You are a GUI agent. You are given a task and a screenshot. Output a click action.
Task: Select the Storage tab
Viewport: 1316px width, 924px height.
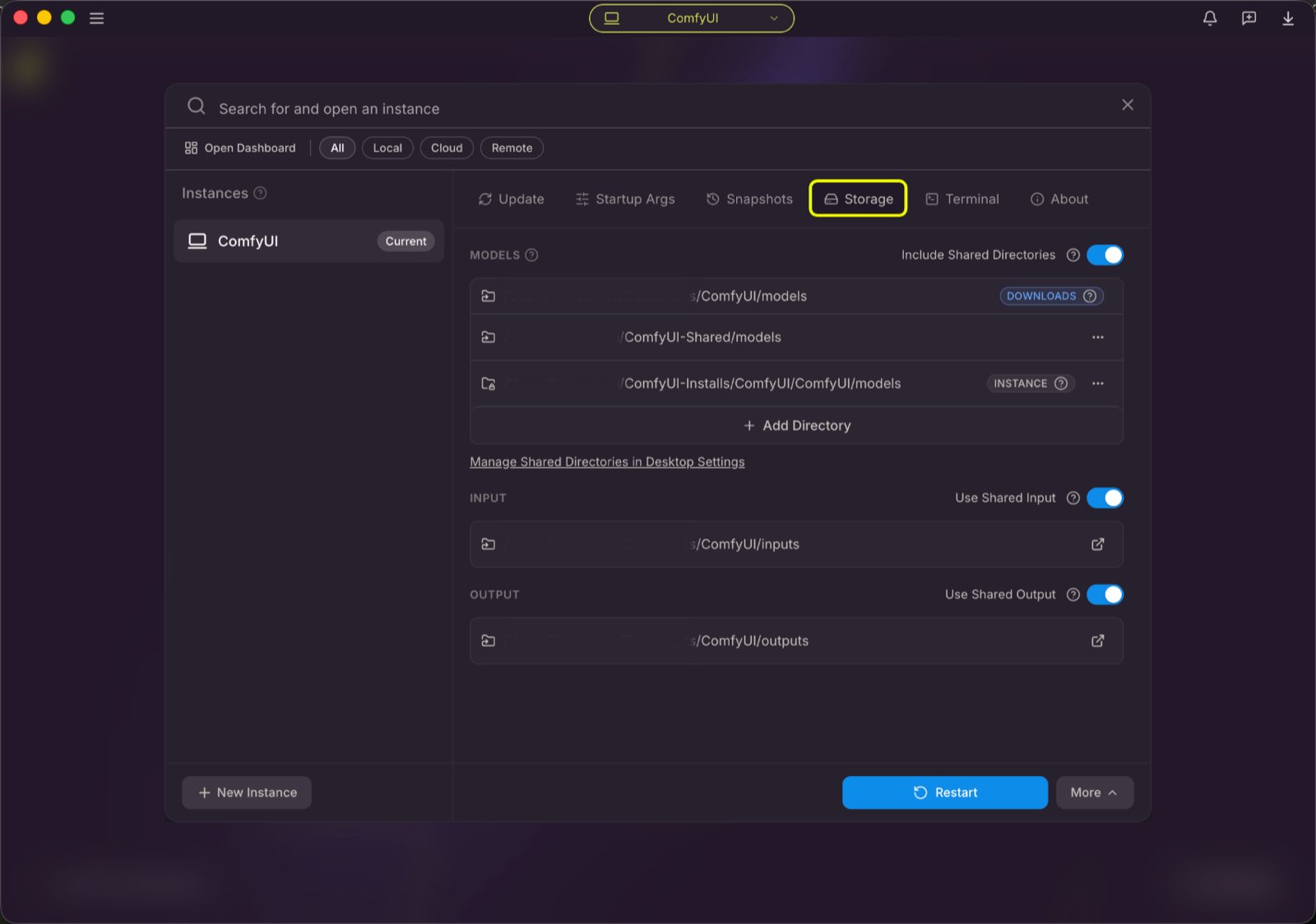[858, 199]
